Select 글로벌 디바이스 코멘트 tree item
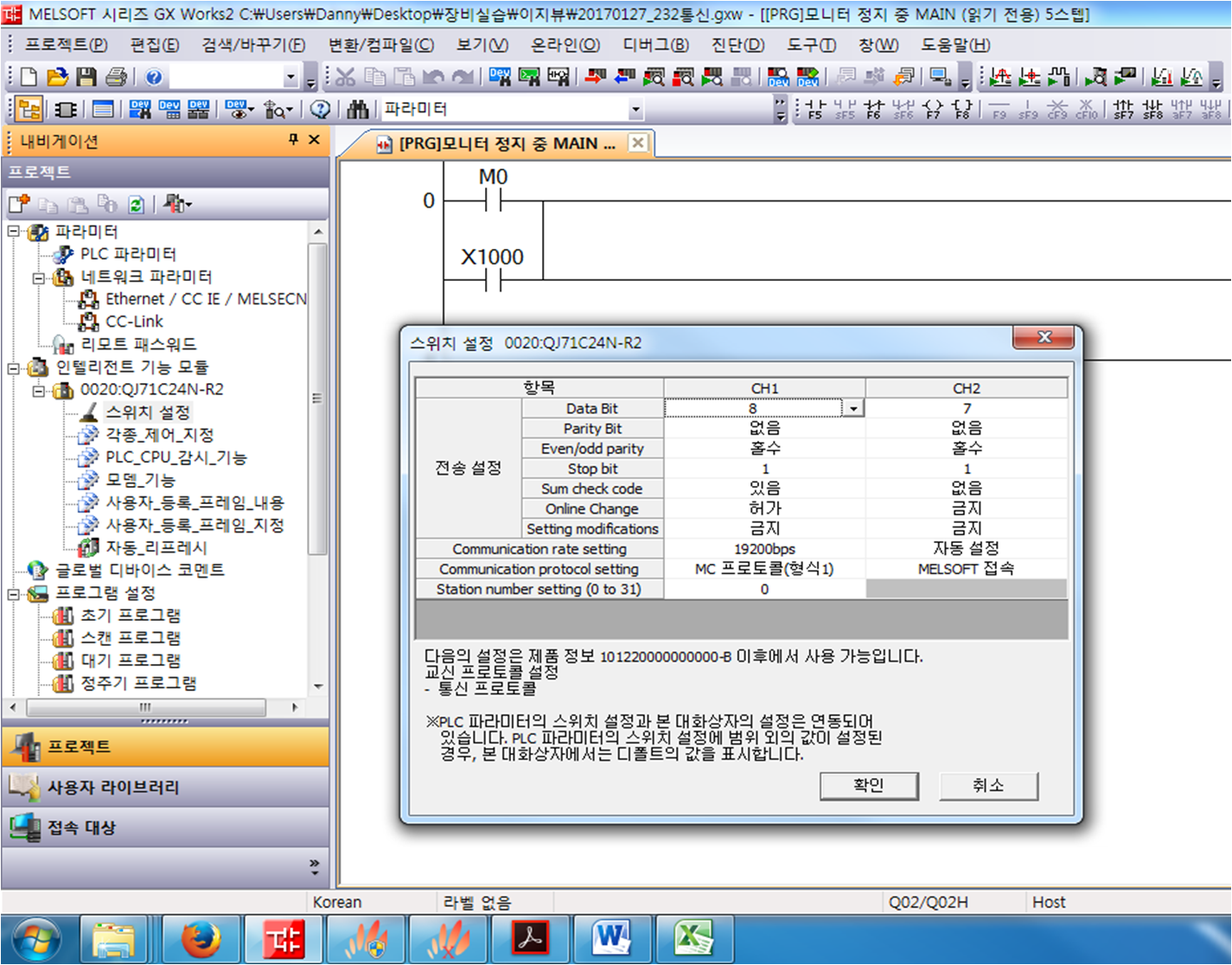 [x=140, y=571]
